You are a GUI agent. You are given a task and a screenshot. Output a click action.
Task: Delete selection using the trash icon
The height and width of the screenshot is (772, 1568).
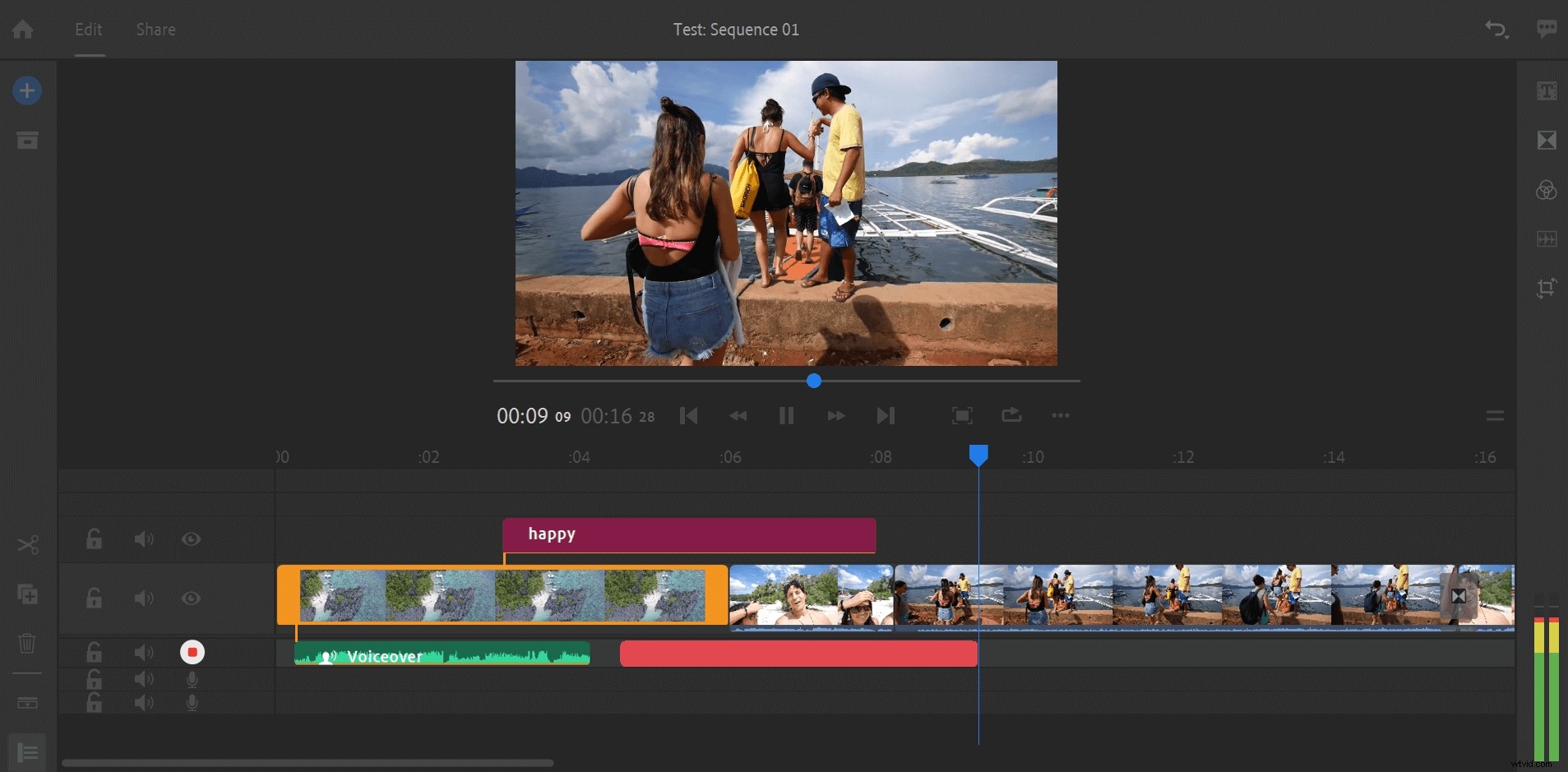(x=27, y=645)
